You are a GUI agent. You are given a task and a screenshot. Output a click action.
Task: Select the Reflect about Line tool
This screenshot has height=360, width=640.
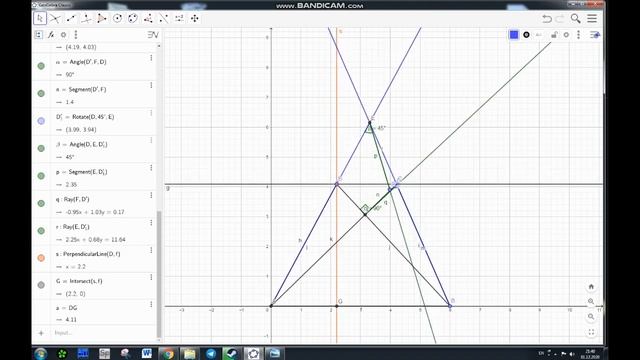point(164,18)
